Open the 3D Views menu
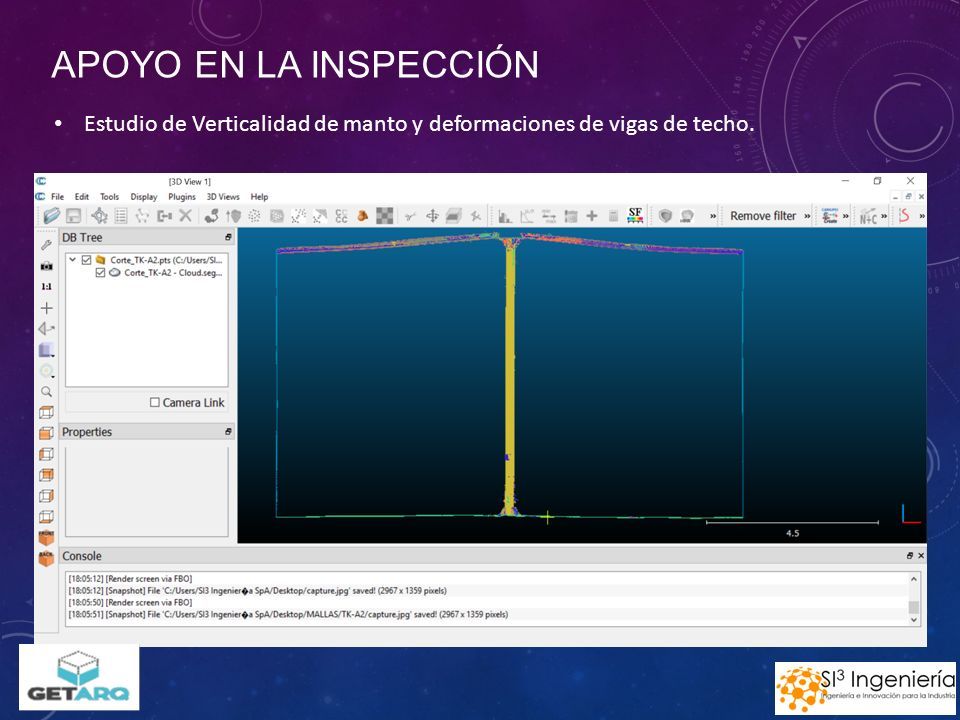960x720 pixels. tap(223, 197)
